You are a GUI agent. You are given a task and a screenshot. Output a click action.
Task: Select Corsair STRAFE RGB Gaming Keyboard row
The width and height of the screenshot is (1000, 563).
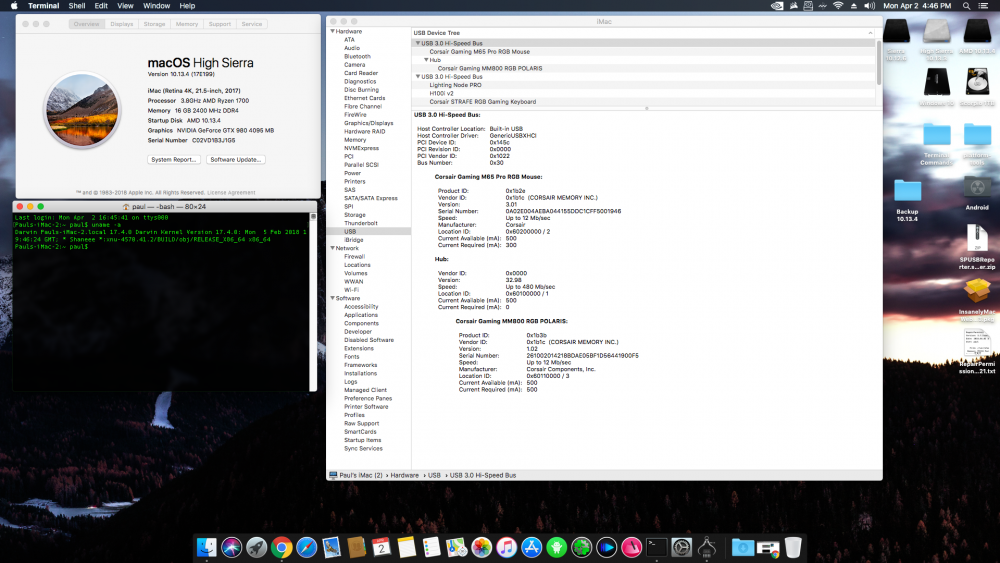(644, 101)
